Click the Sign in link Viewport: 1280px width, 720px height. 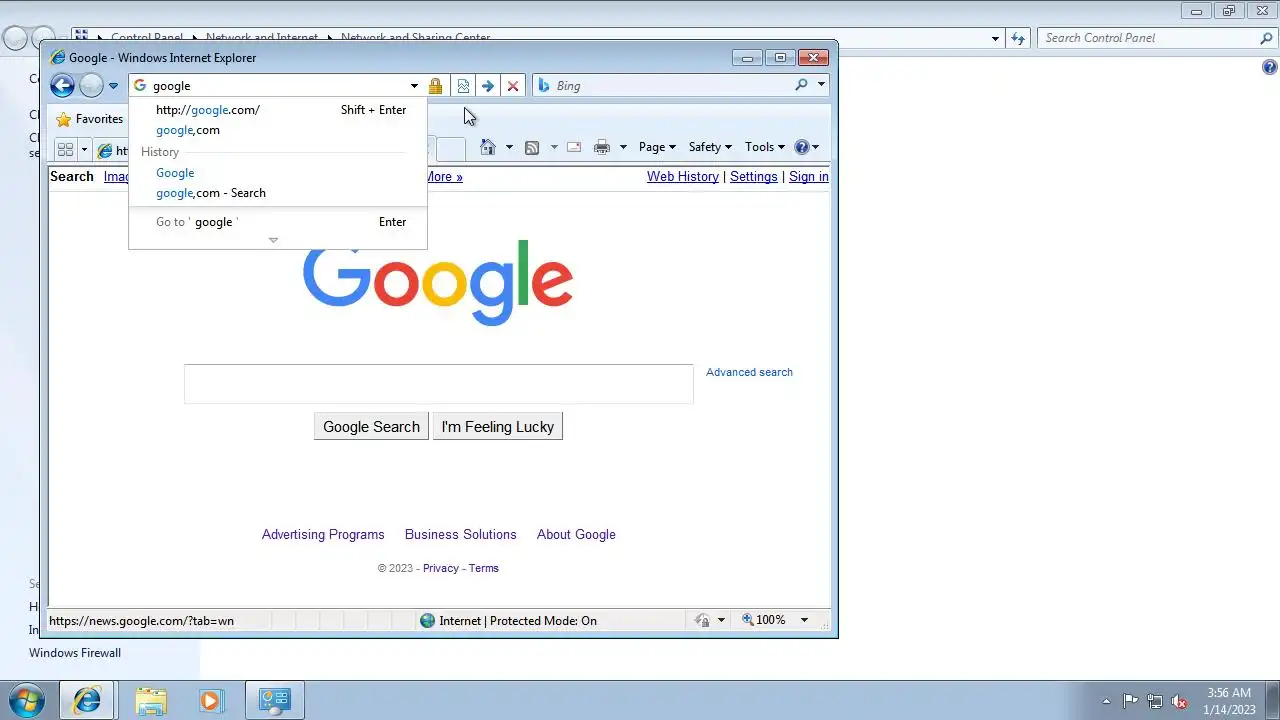pos(809,177)
